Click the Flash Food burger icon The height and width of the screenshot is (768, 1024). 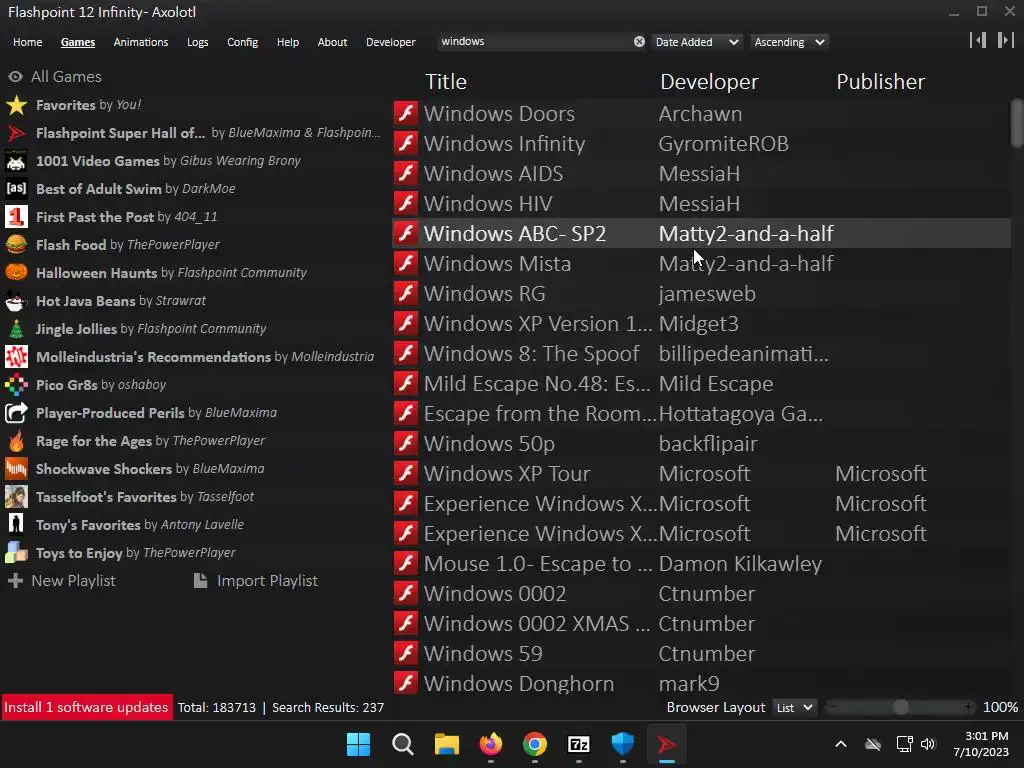[16, 245]
